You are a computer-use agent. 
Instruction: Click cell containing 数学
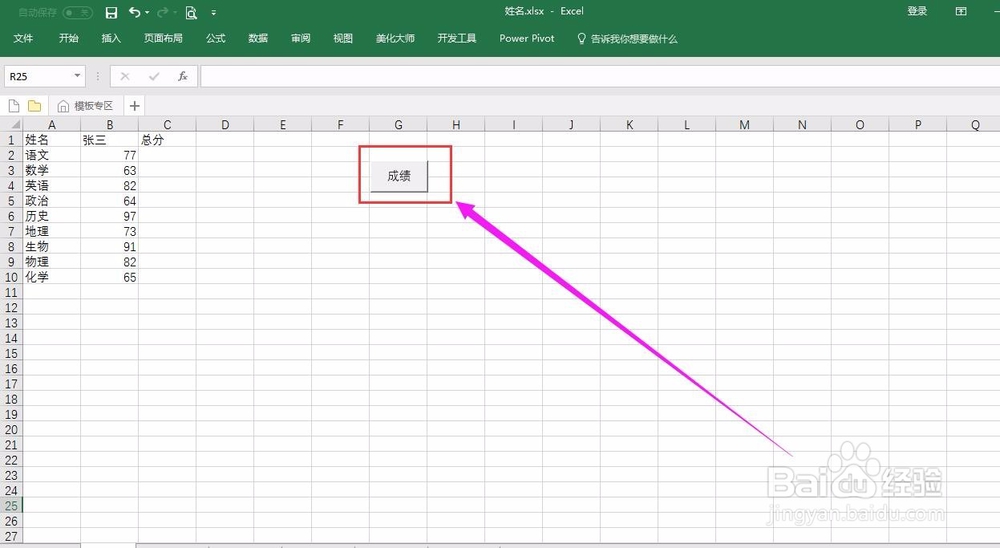pos(52,170)
